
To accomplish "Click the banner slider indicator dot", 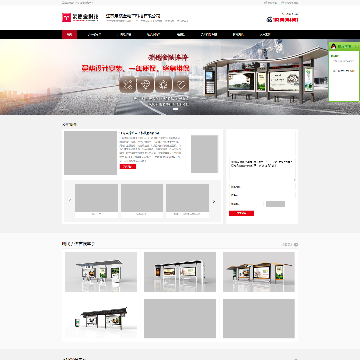I will [176, 109].
